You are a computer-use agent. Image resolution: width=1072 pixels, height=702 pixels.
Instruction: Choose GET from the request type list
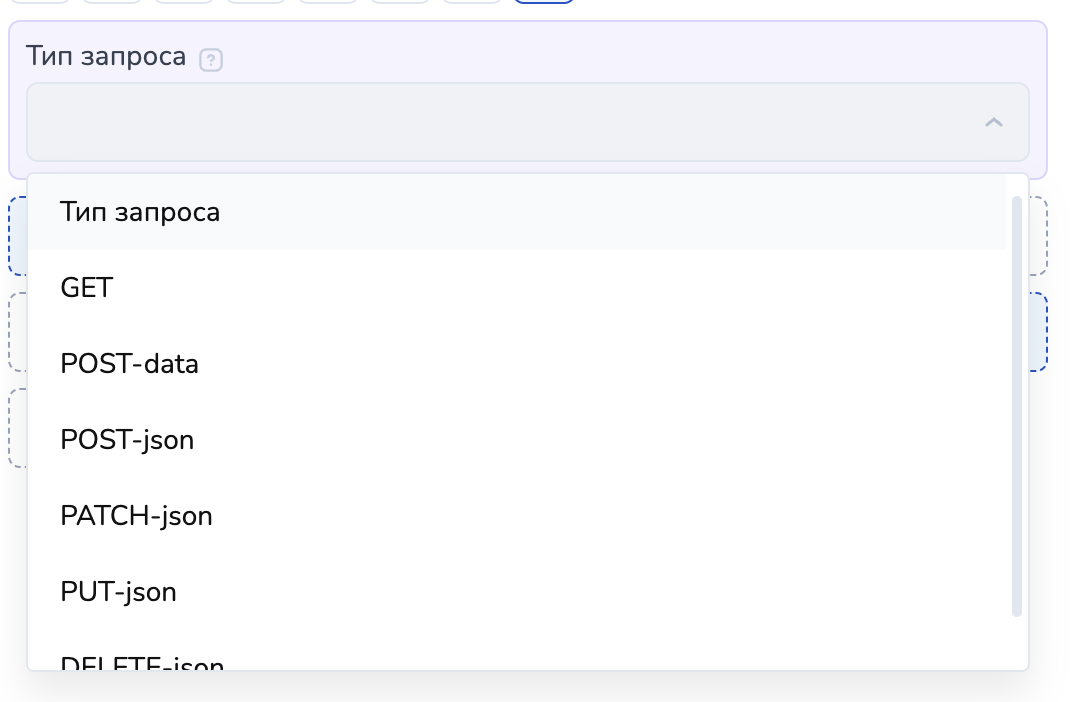[87, 288]
